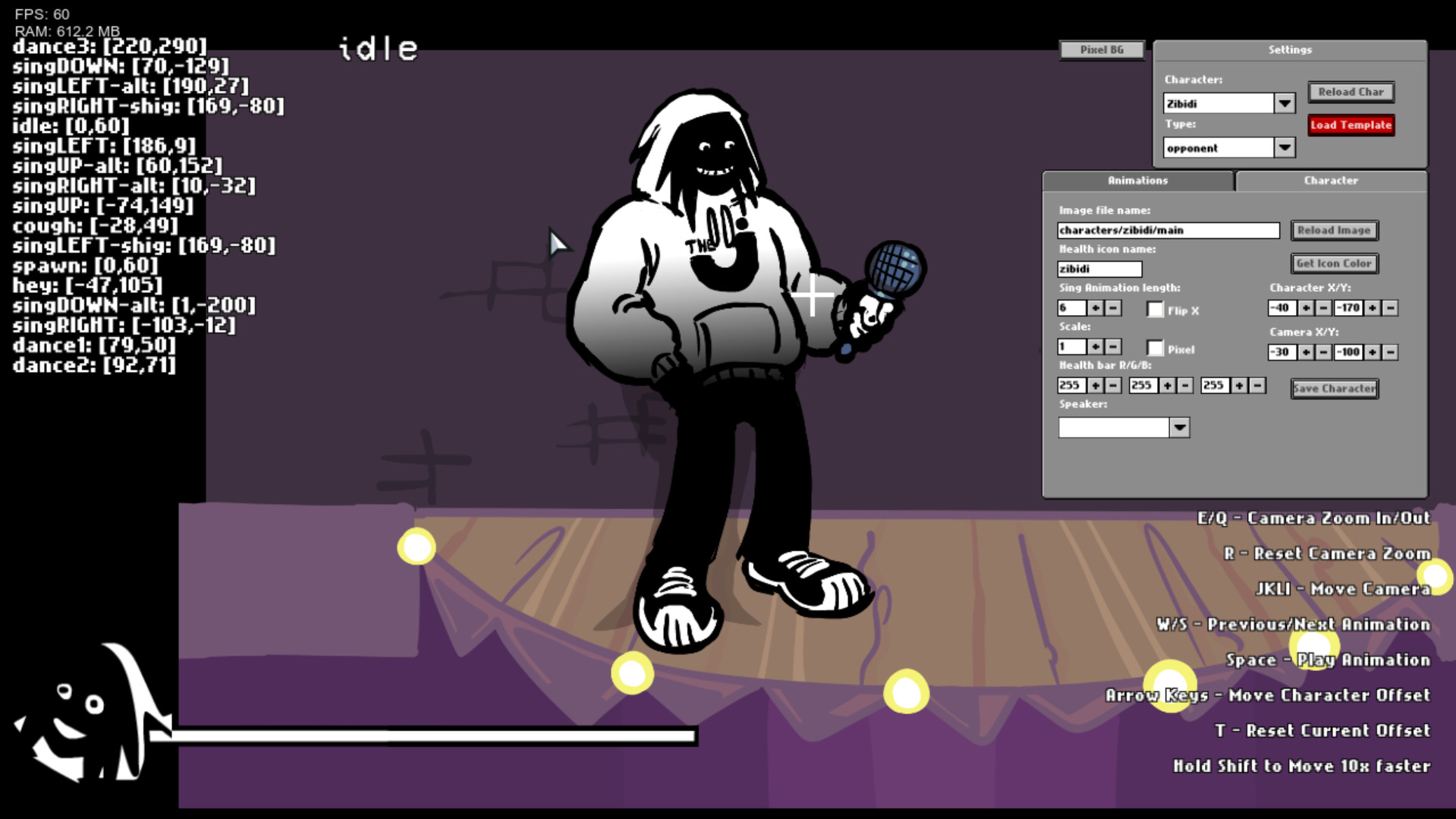Click the 'hey: [-47,105]' offset entry
The width and height of the screenshot is (1456, 819).
(87, 285)
